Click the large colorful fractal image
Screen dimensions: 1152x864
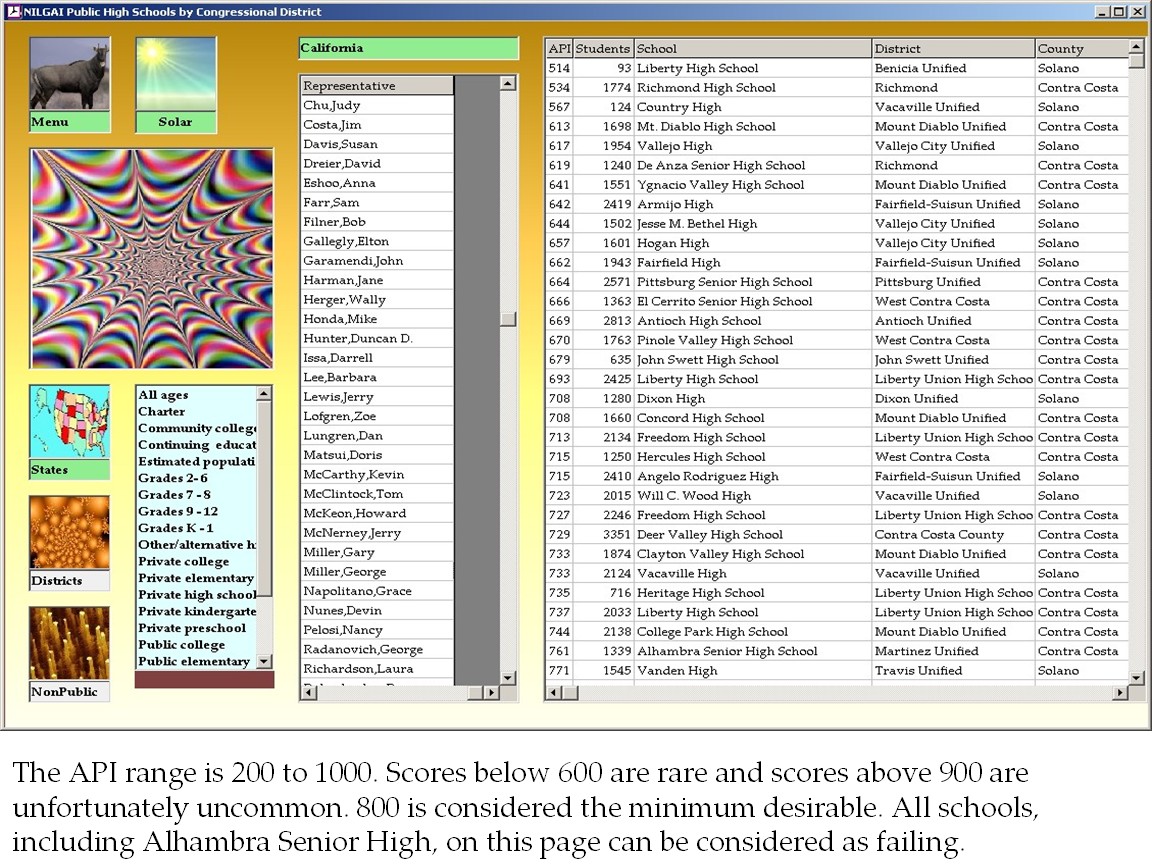(152, 259)
